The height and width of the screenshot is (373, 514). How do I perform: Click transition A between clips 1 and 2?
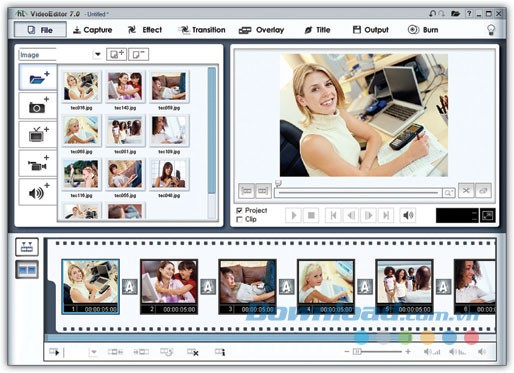[130, 287]
